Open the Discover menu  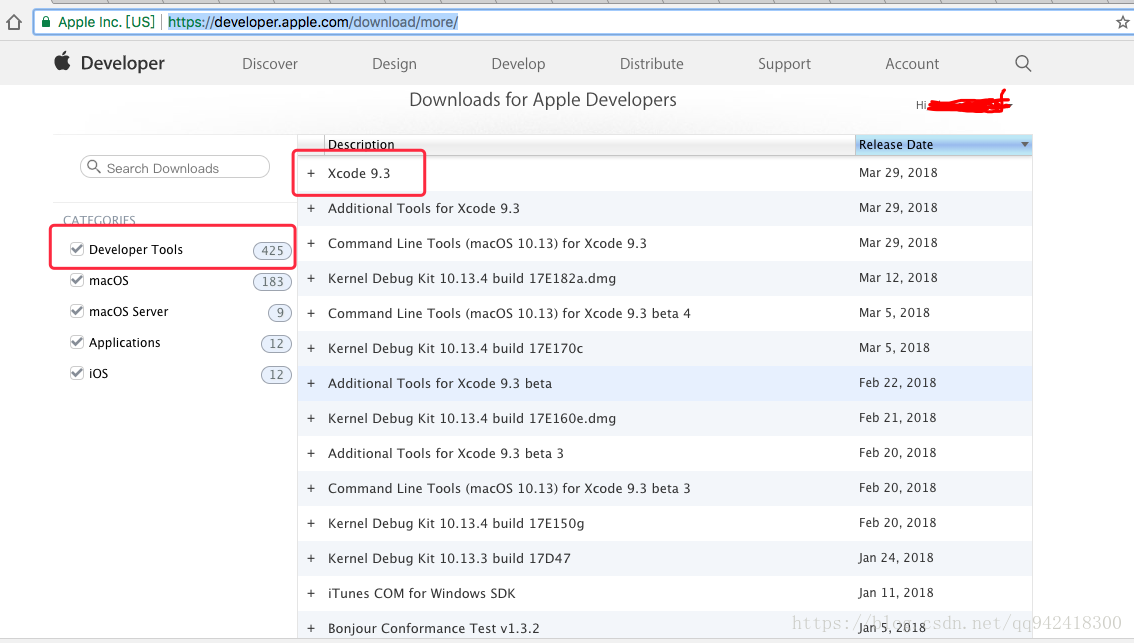(270, 64)
